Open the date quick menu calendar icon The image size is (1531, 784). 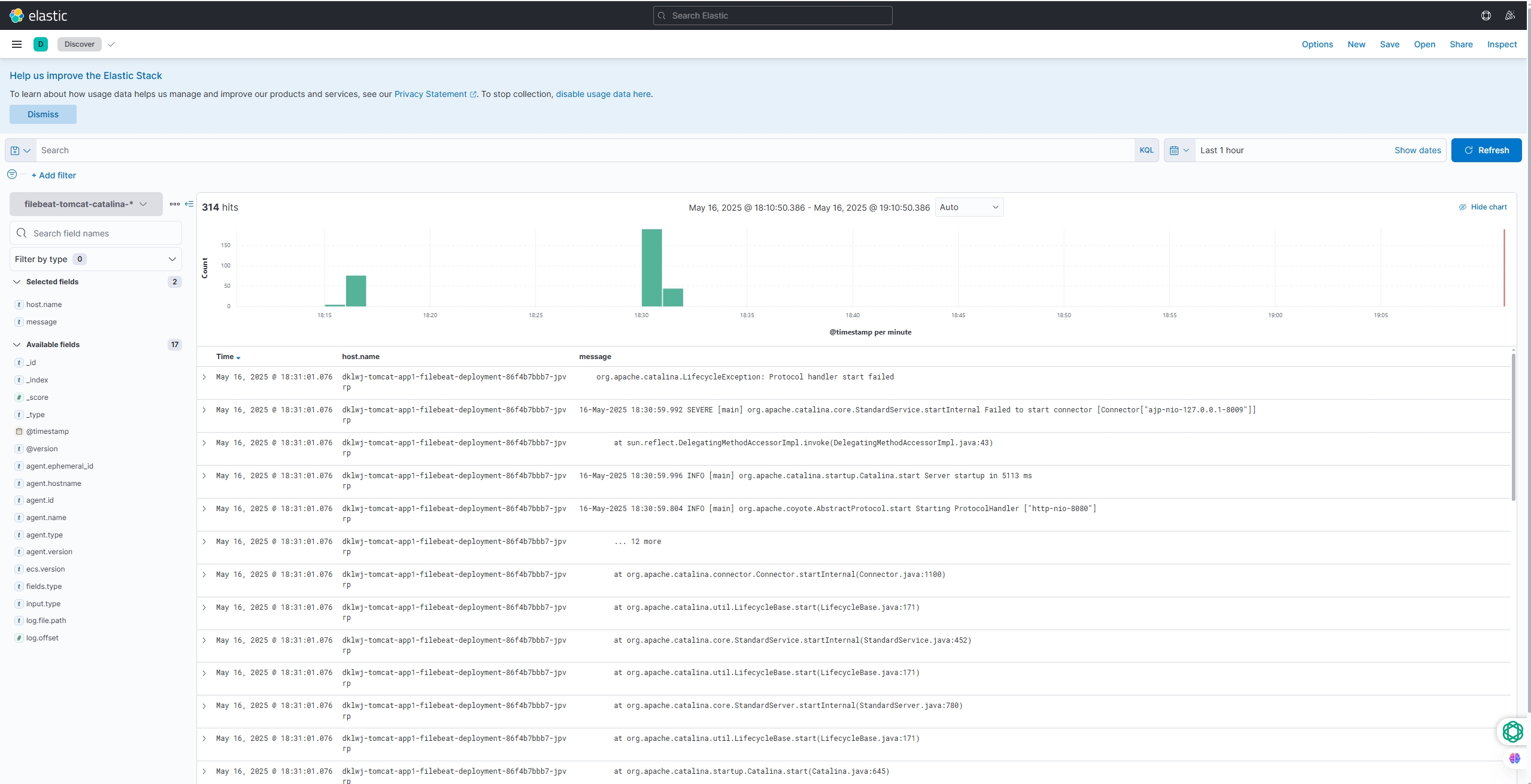tap(1179, 150)
